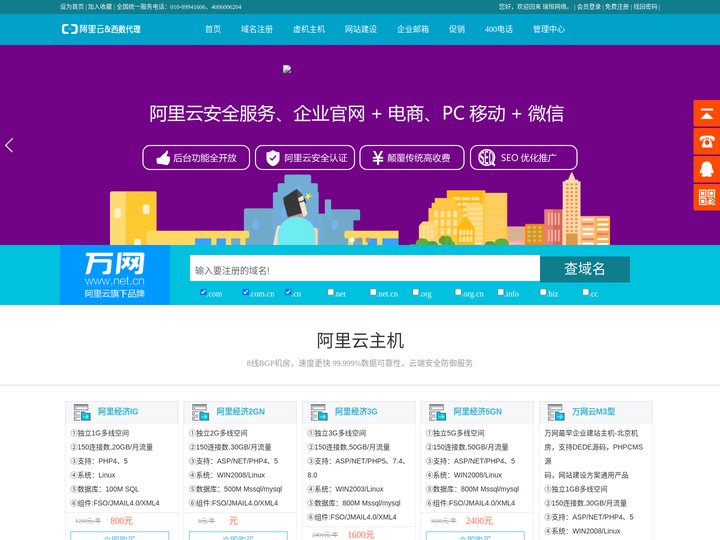Click server icon of 阿里经济5GN card
The height and width of the screenshot is (540, 720).
(438, 412)
